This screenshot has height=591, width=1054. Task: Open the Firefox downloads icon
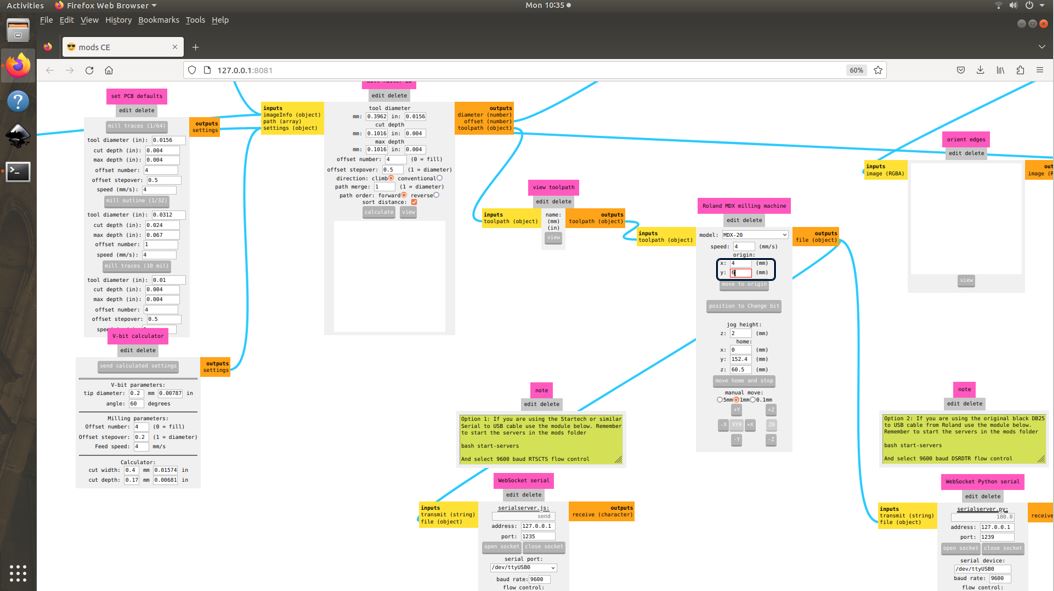(980, 70)
